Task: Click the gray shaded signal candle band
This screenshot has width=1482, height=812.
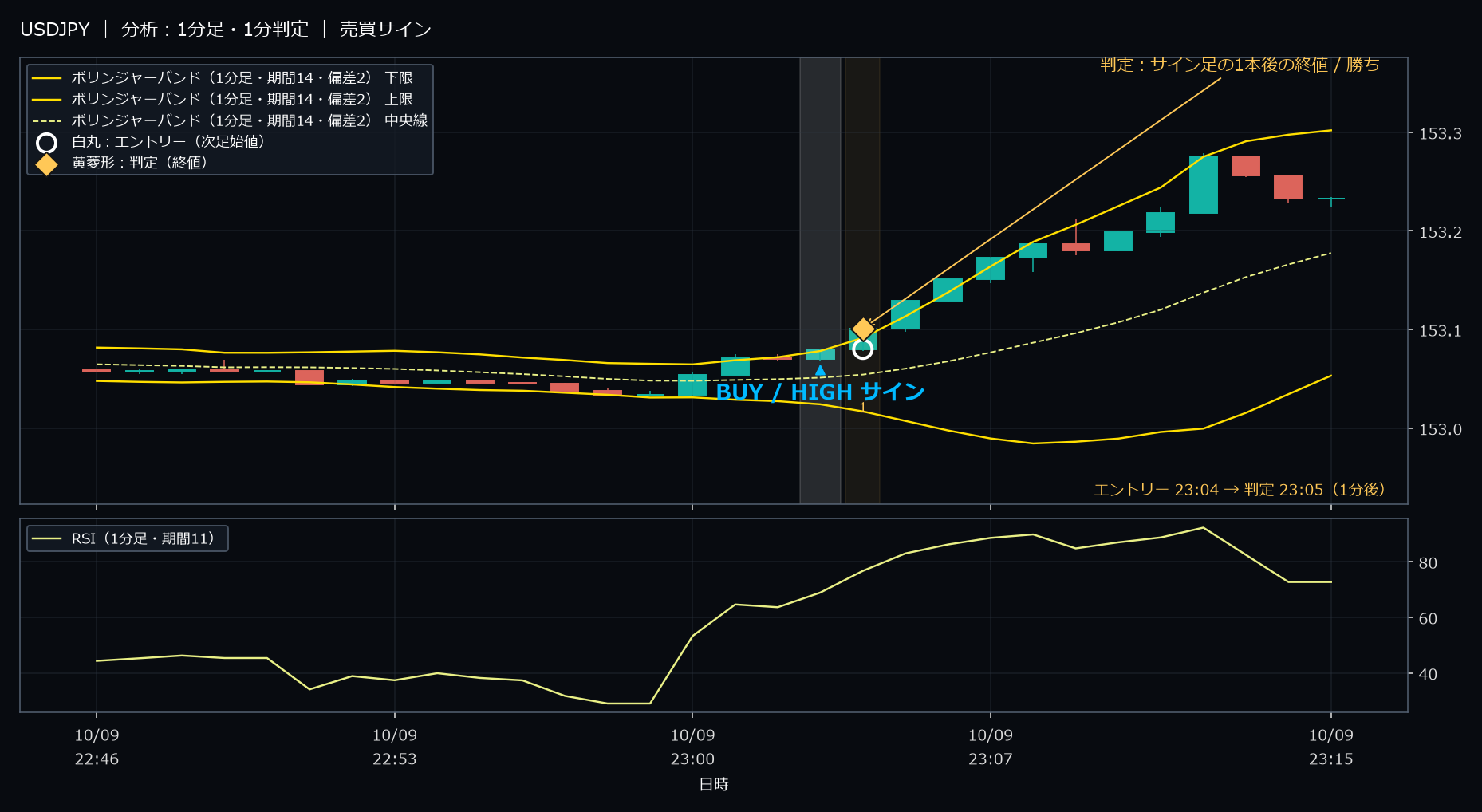Action: point(820,280)
